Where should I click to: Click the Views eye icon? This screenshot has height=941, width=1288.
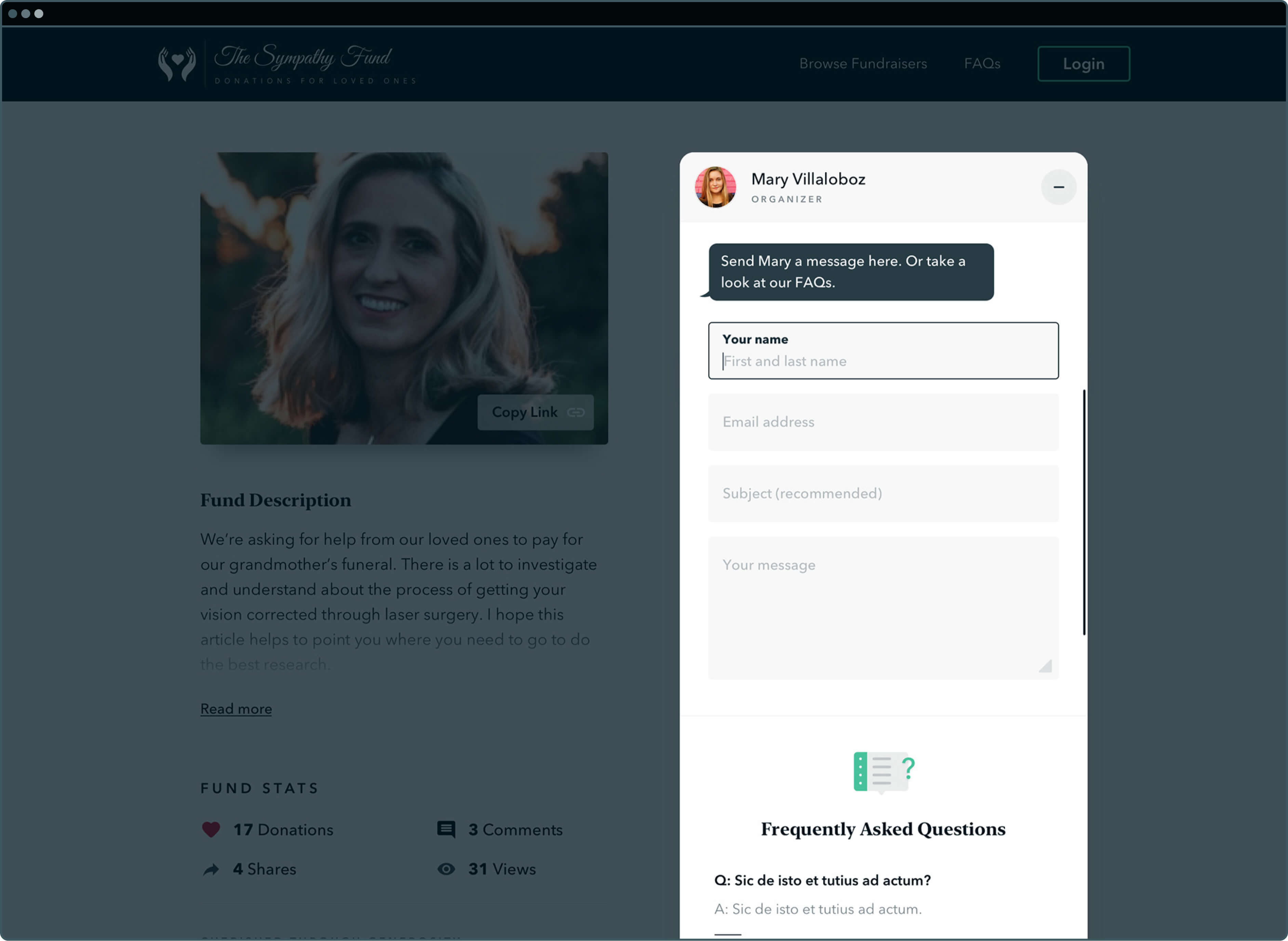pos(446,869)
